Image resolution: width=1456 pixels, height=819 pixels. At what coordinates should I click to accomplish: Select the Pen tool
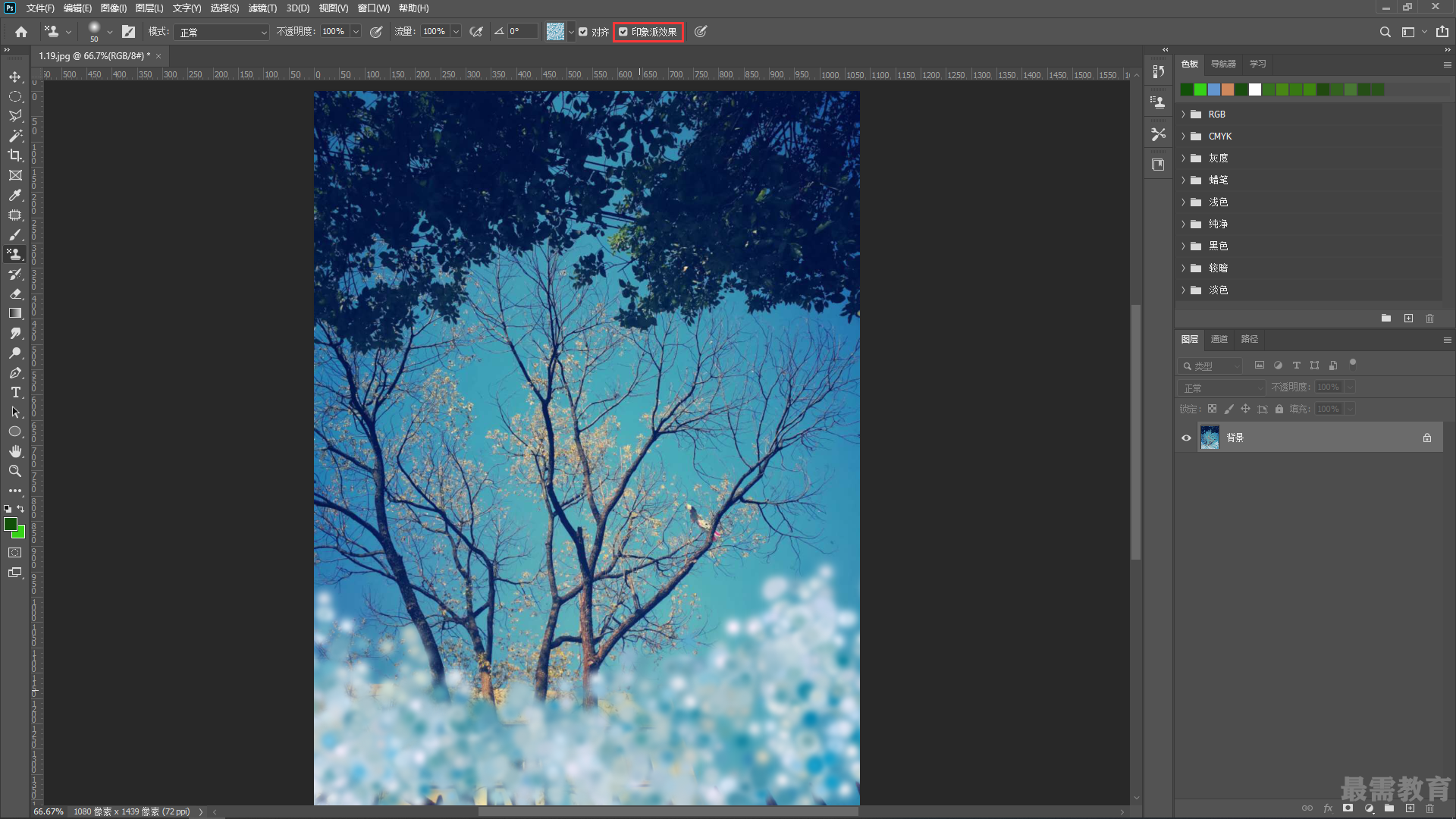[x=15, y=373]
